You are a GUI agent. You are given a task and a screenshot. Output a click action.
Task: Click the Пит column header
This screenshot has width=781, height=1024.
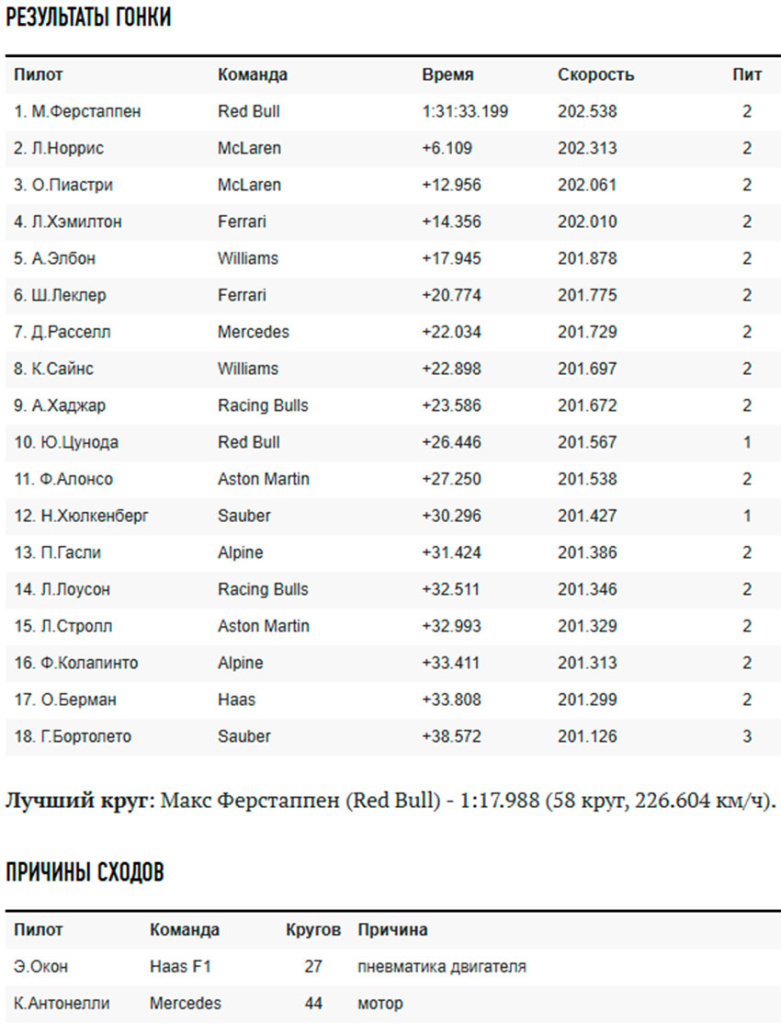pos(746,74)
